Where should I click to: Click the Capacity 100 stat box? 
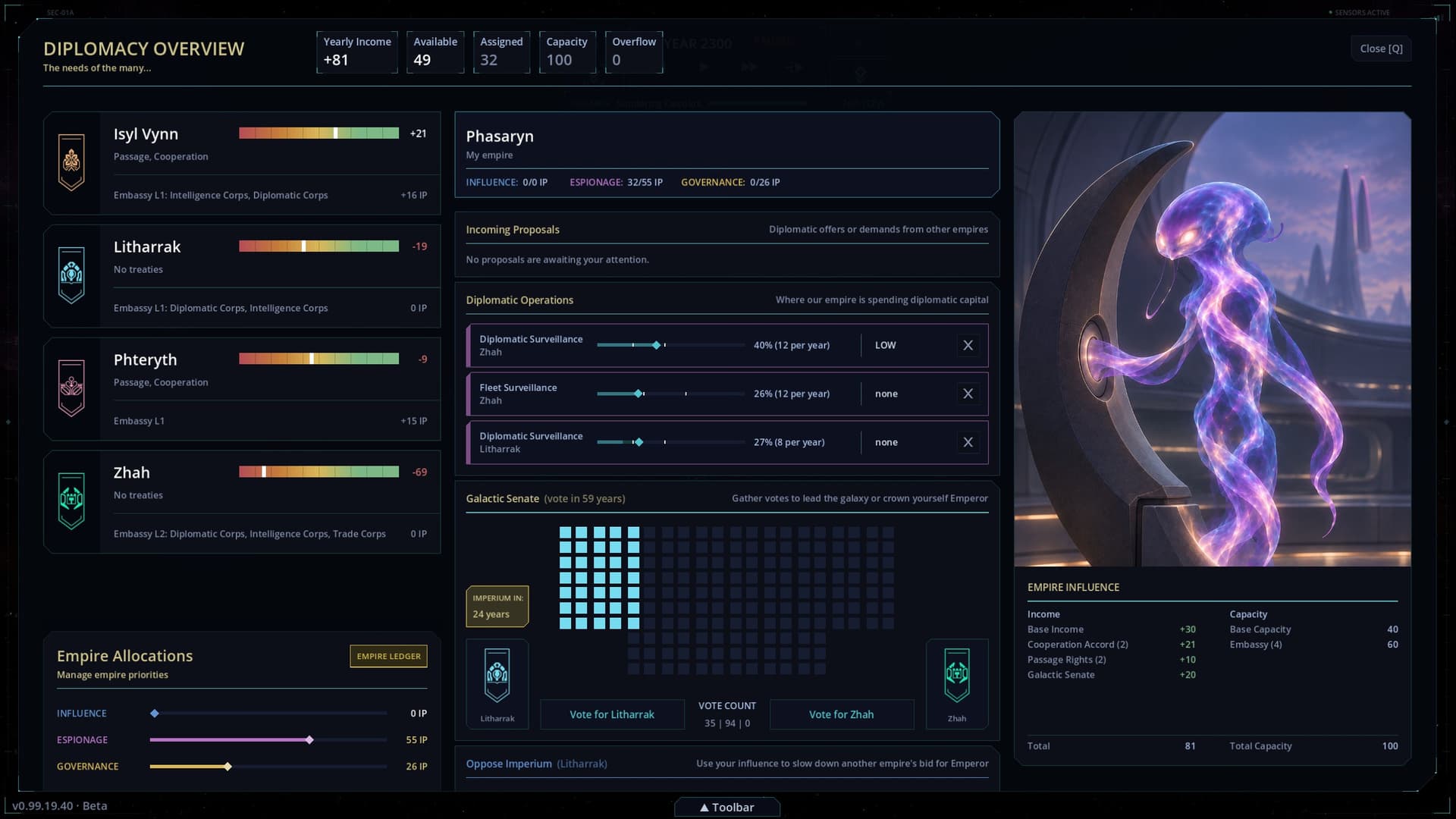pyautogui.click(x=567, y=52)
